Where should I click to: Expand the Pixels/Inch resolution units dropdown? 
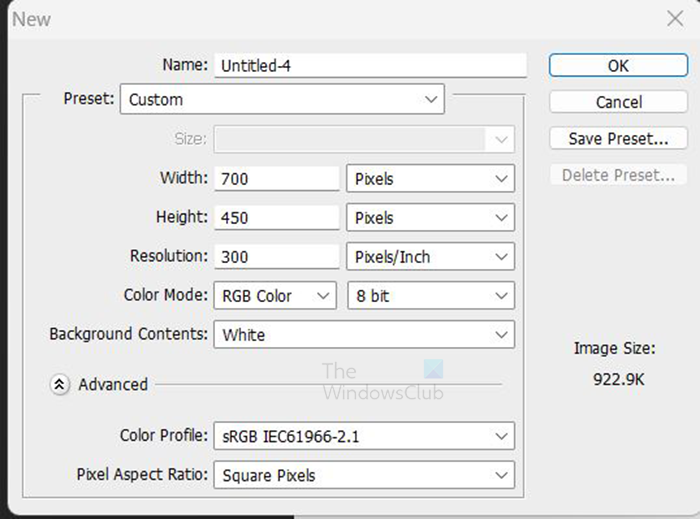pos(430,257)
